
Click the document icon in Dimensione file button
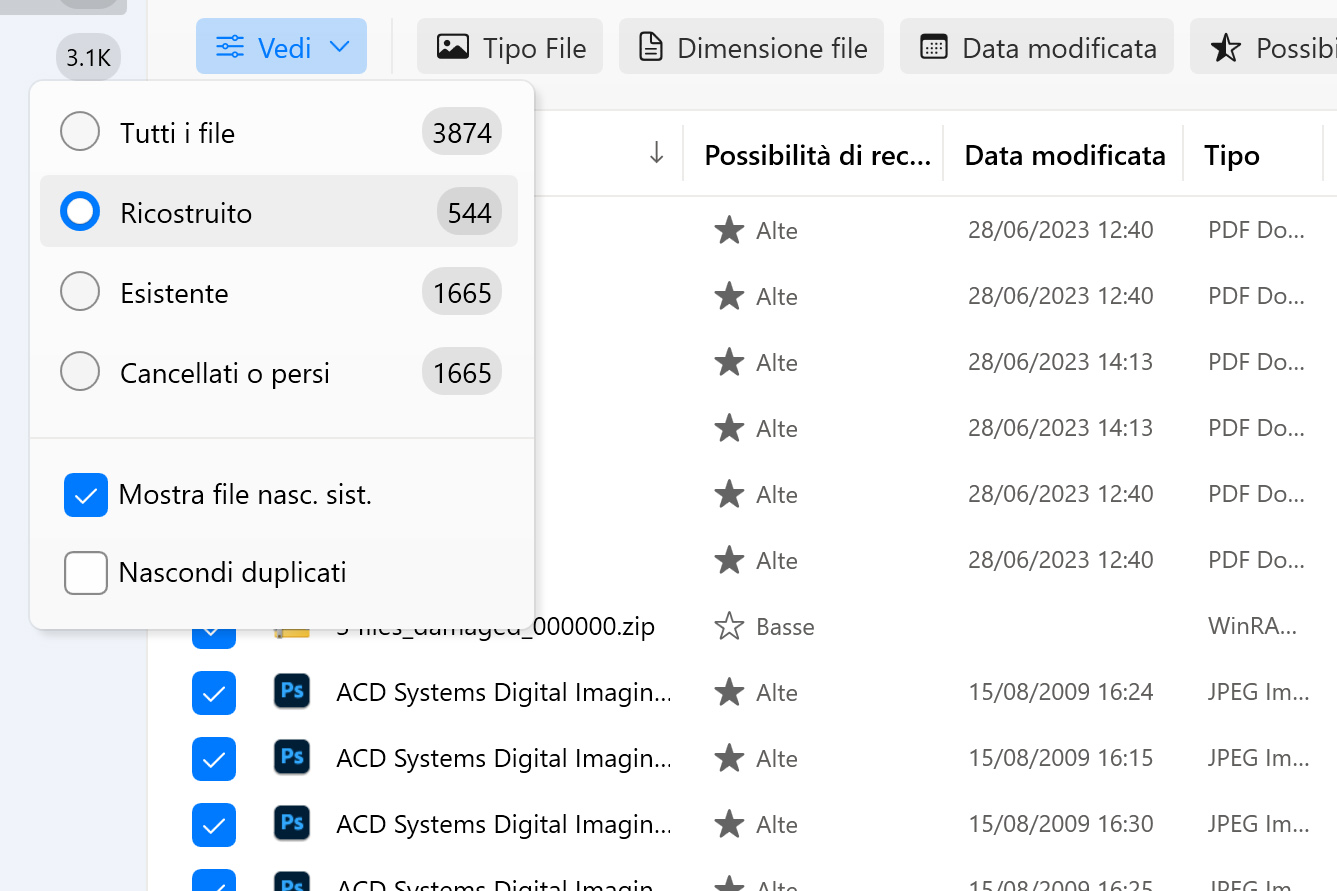click(651, 47)
